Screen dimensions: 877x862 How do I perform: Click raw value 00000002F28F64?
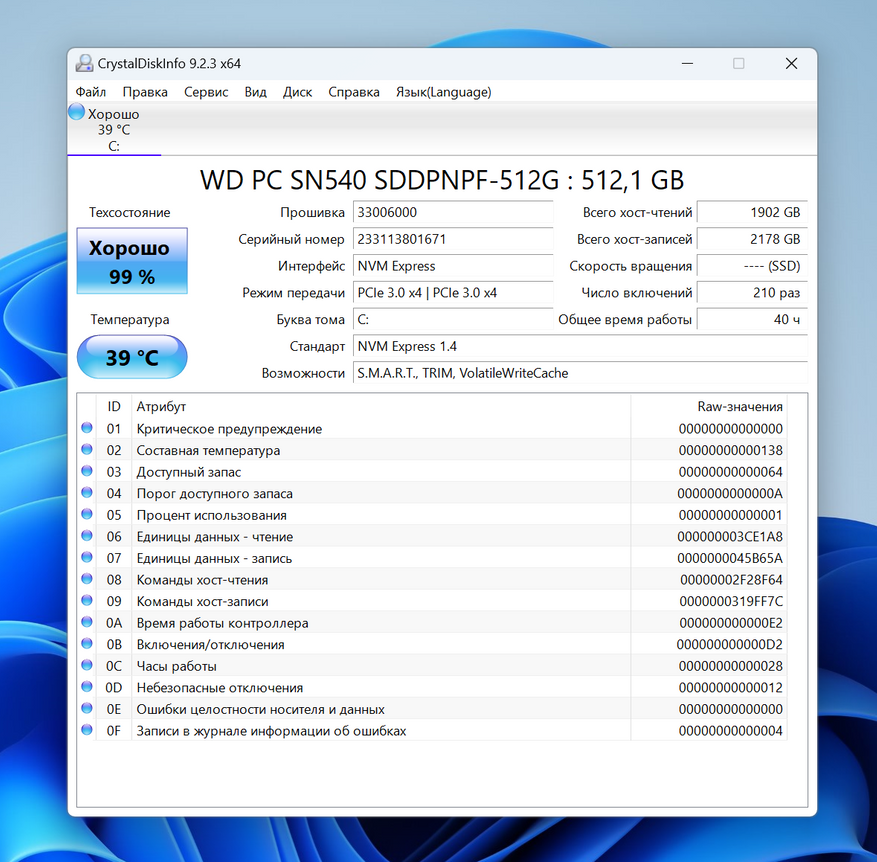click(x=731, y=580)
